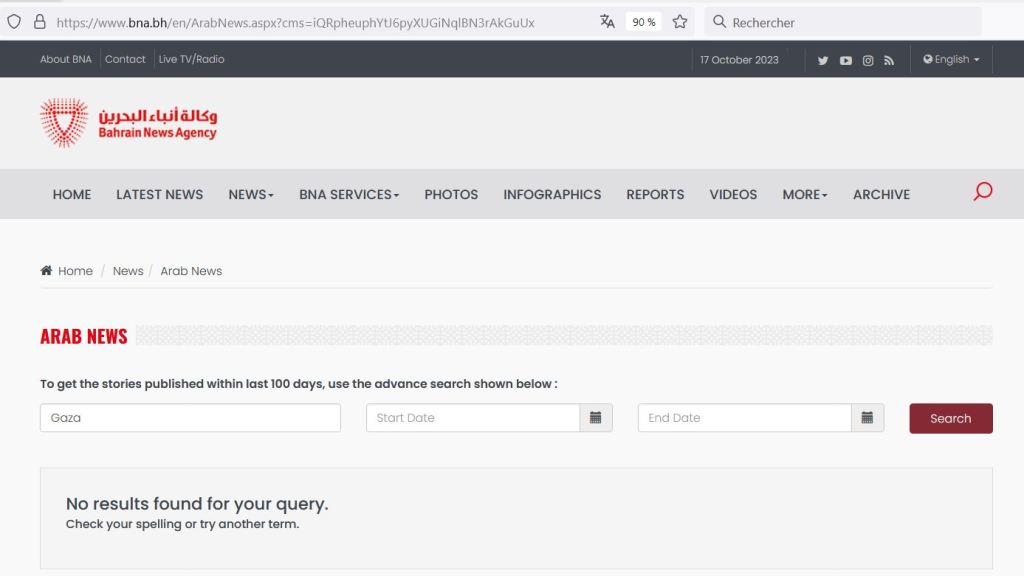Open the INFOGRAPHICS menu item
Image resolution: width=1024 pixels, height=576 pixels.
pyautogui.click(x=552, y=195)
